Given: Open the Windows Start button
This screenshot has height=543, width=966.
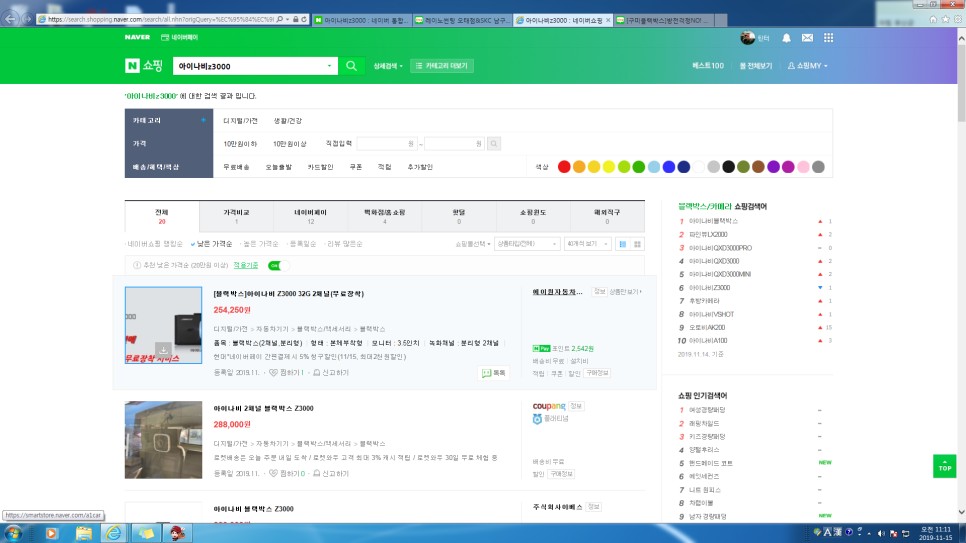Looking at the screenshot, I should point(14,533).
